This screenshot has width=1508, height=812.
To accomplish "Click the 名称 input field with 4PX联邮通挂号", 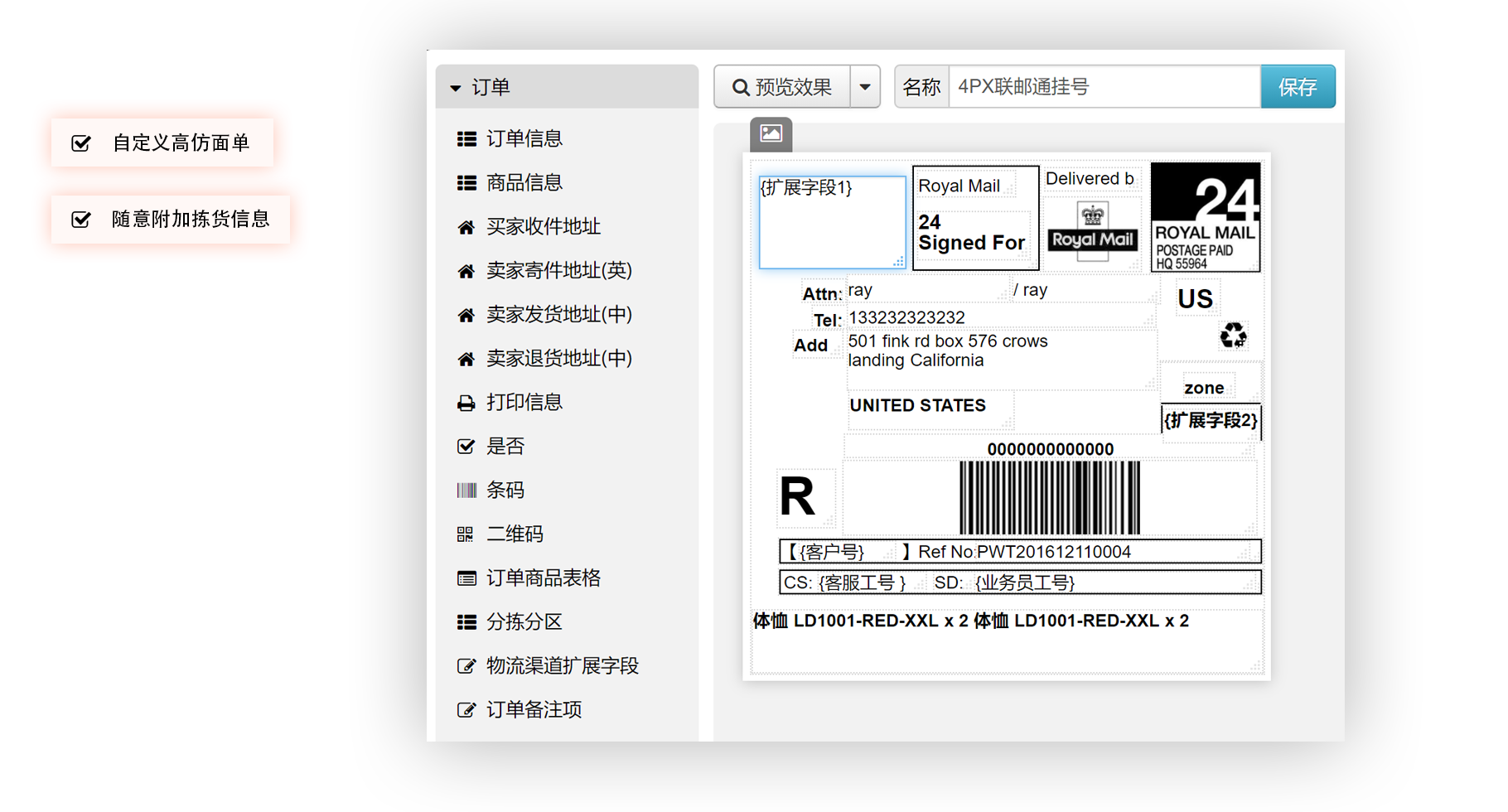I will (x=1104, y=87).
